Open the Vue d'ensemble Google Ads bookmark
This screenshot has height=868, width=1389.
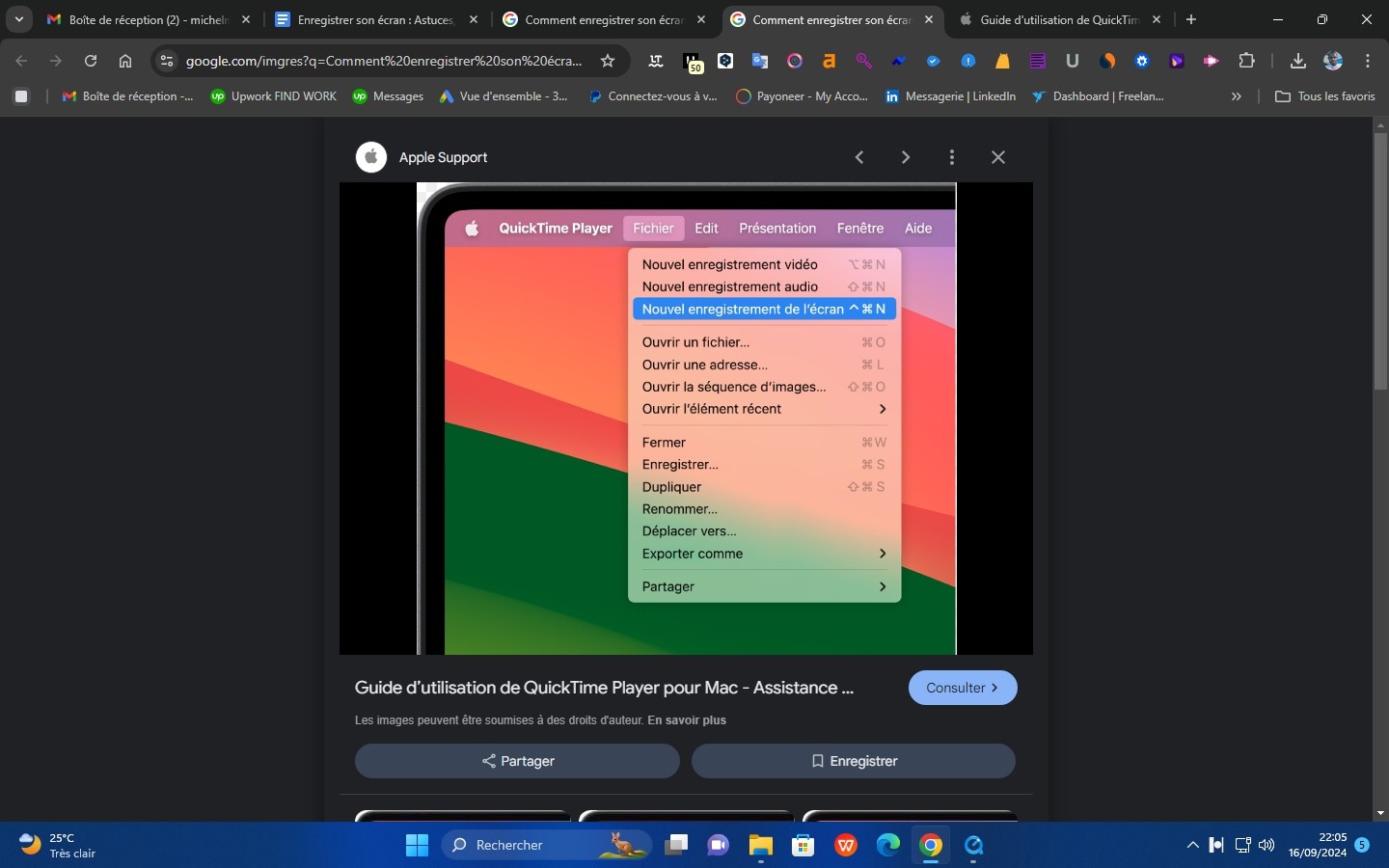[504, 96]
